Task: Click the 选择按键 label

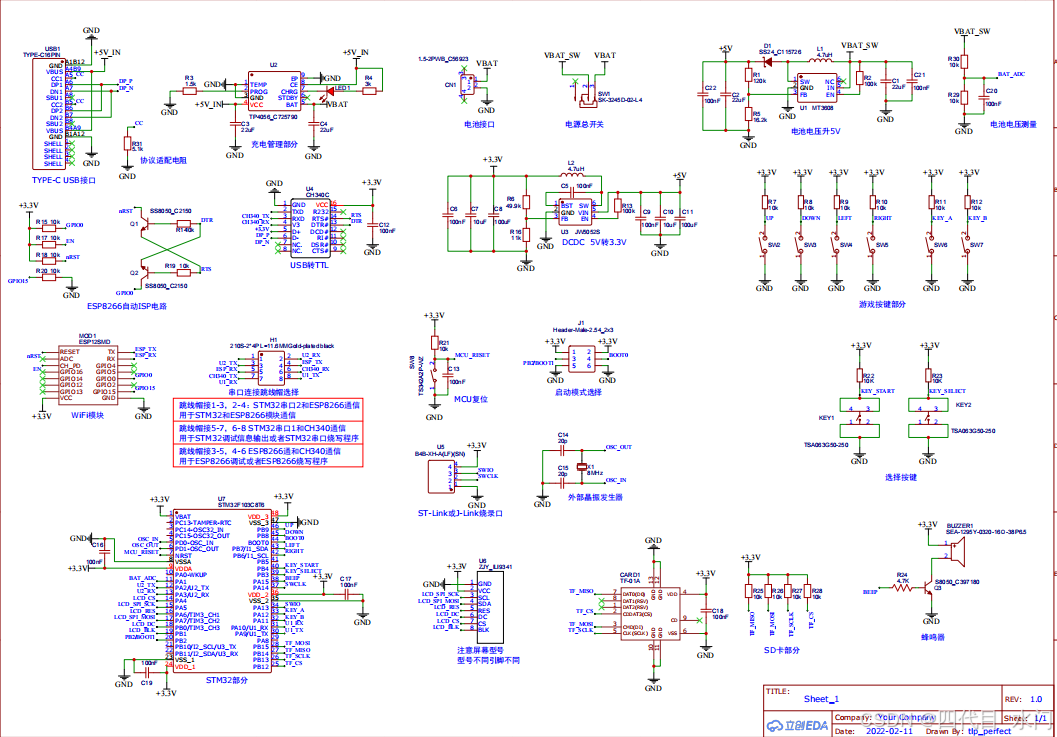Action: (x=901, y=477)
